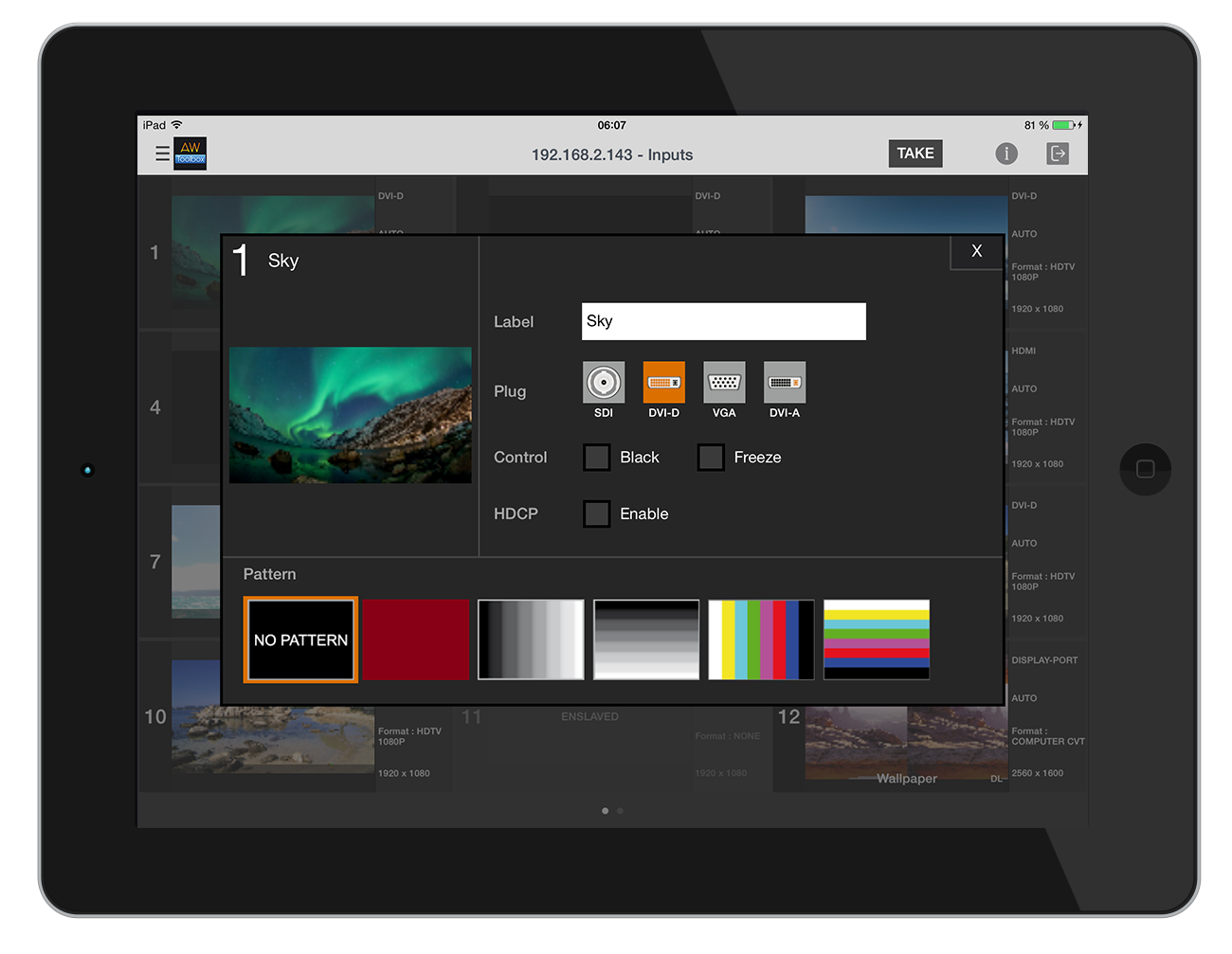This screenshot has width=1232, height=954.
Task: Select the DVI-A plug
Action: 785,383
